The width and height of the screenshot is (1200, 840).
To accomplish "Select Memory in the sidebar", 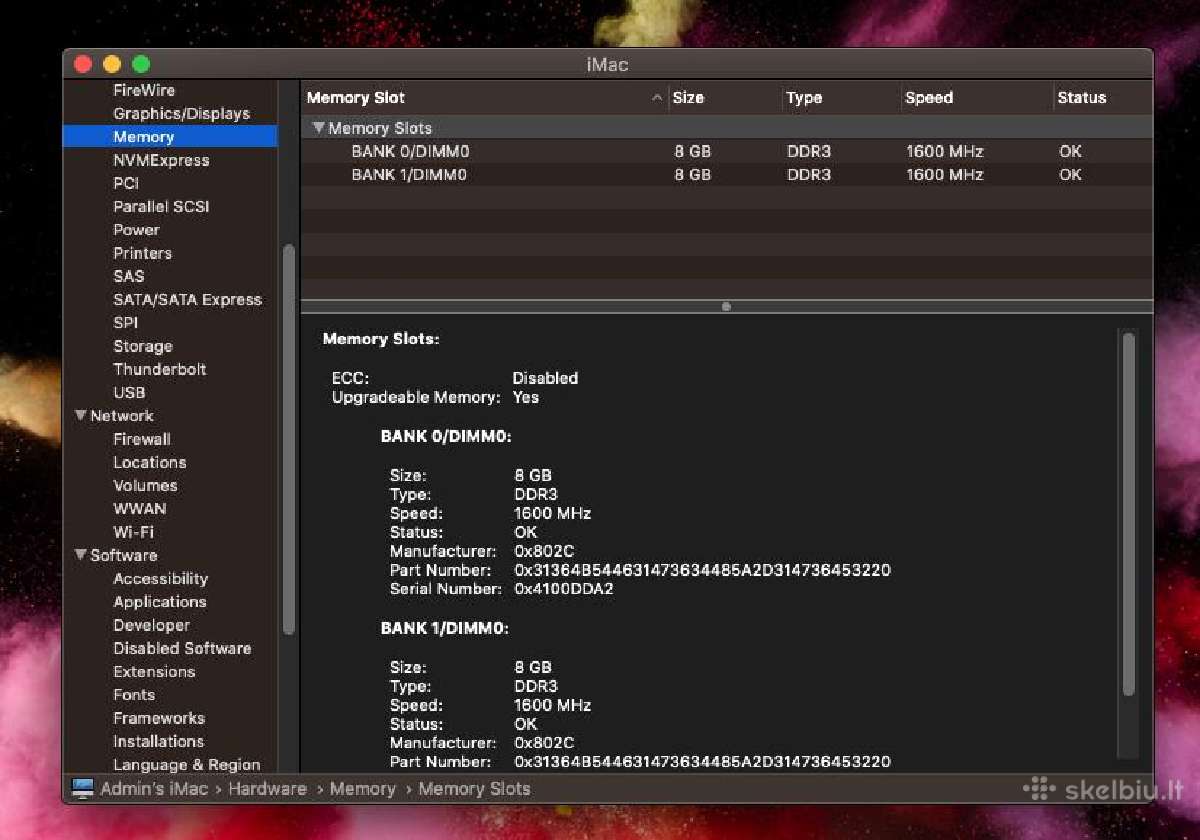I will tap(170, 136).
